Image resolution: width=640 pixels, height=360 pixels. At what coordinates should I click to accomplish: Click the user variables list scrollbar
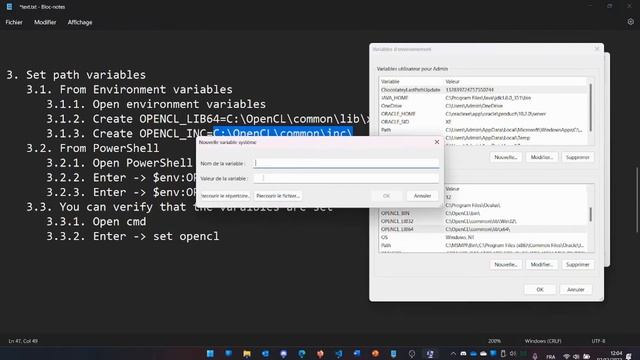(591, 108)
